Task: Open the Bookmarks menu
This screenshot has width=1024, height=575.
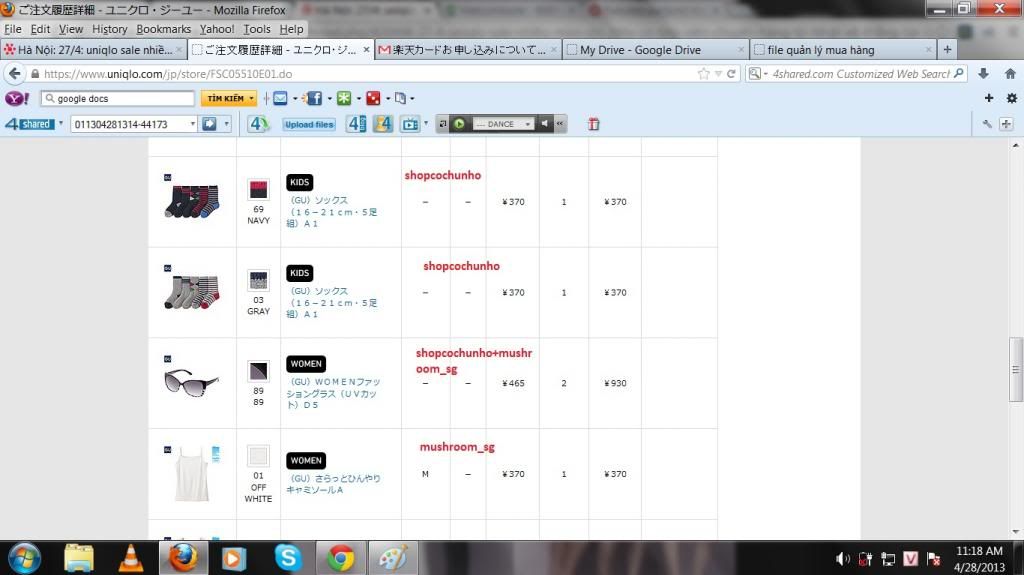Action: (x=163, y=29)
